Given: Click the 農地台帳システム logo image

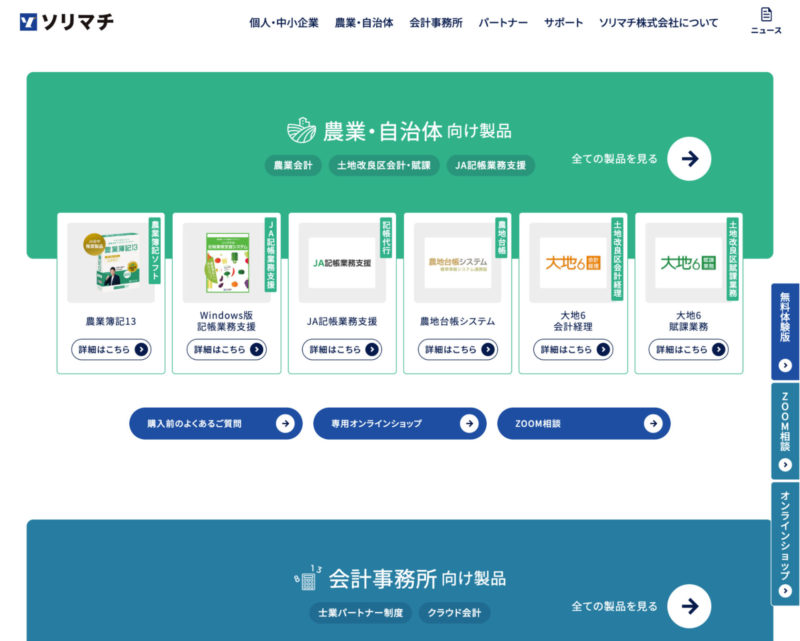Looking at the screenshot, I should [x=458, y=263].
